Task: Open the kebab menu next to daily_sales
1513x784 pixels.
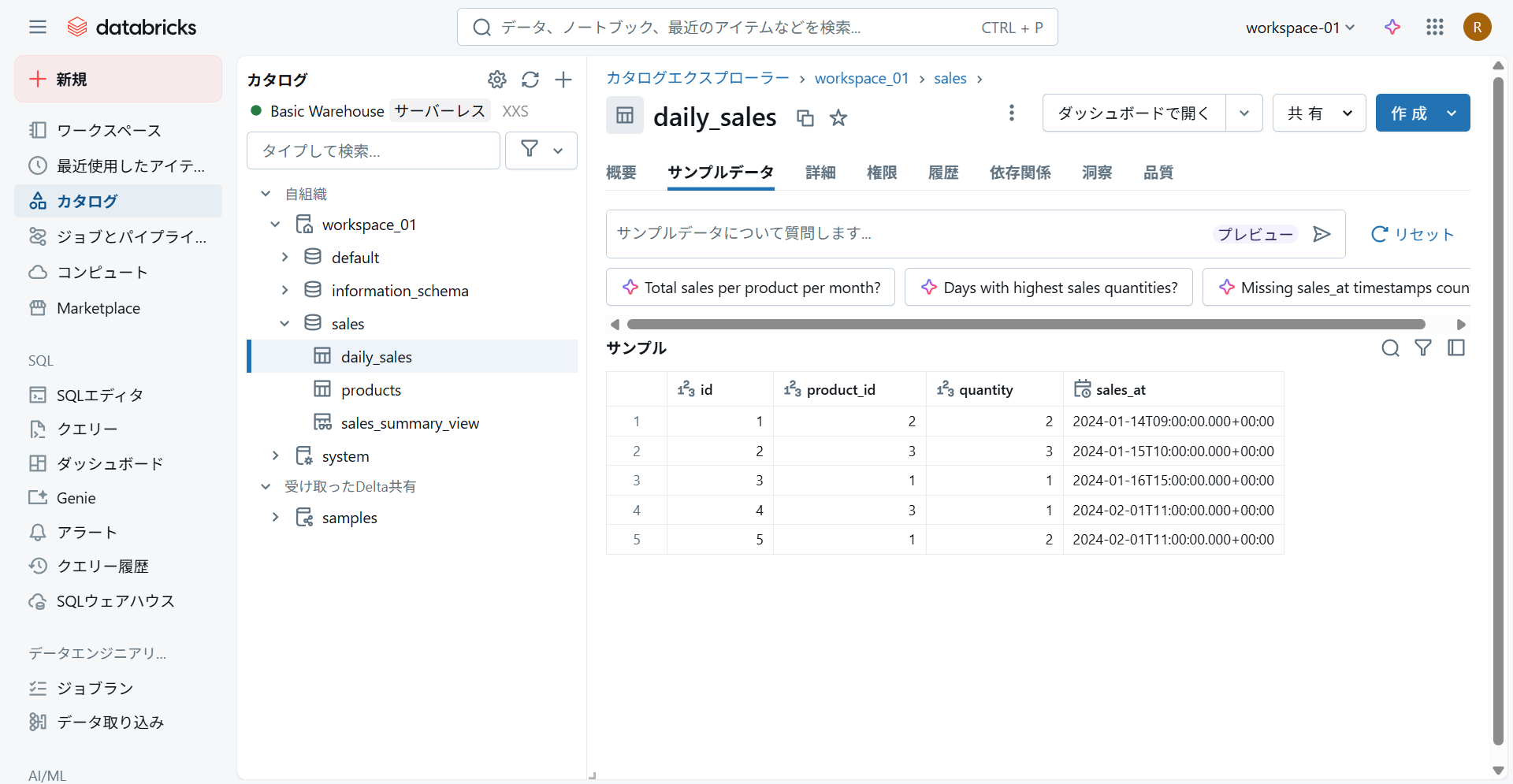Action: (x=1011, y=113)
